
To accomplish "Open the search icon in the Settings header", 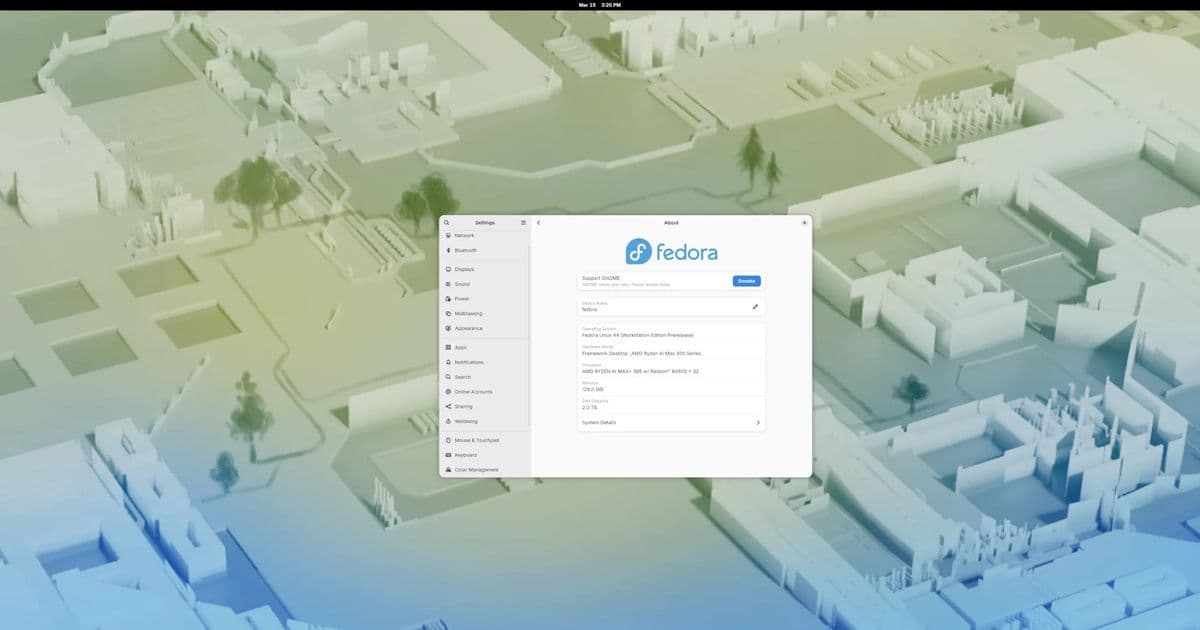I will pyautogui.click(x=446, y=222).
